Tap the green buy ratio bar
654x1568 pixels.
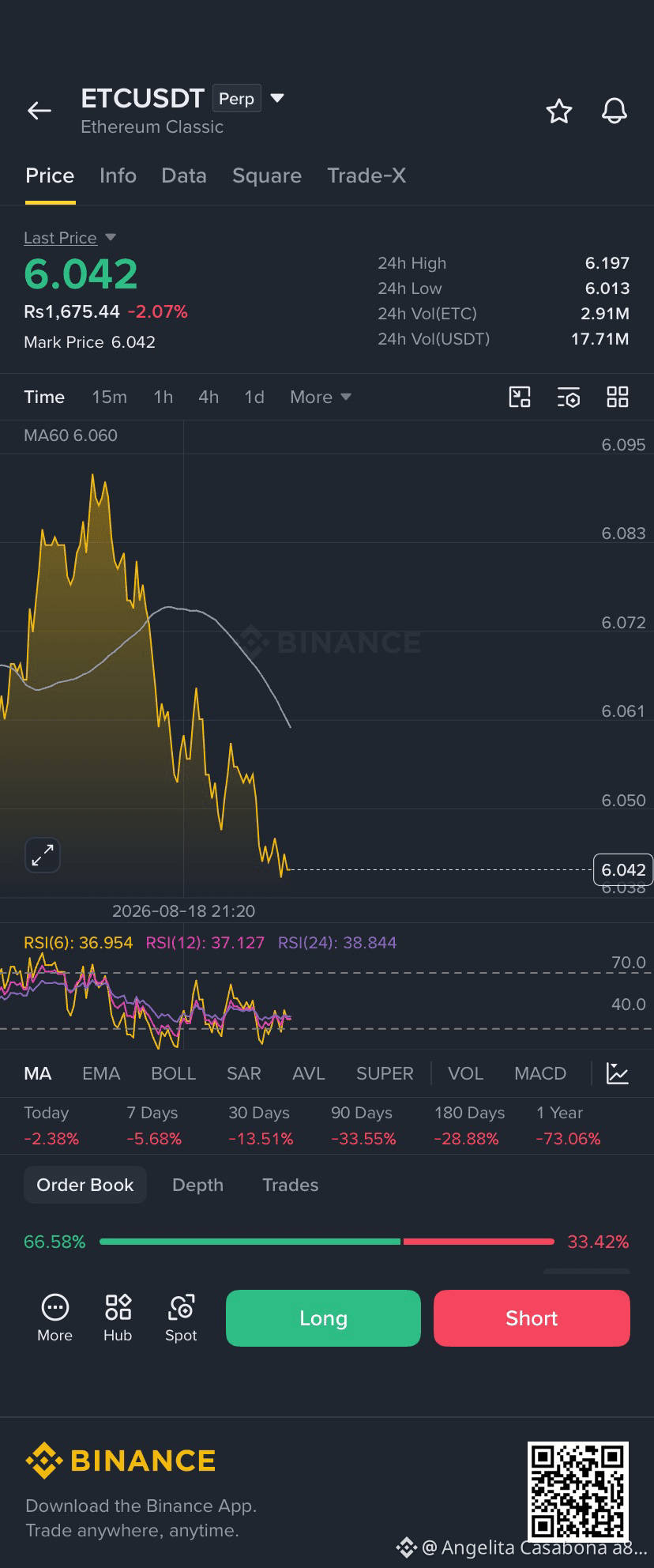pyautogui.click(x=250, y=1242)
